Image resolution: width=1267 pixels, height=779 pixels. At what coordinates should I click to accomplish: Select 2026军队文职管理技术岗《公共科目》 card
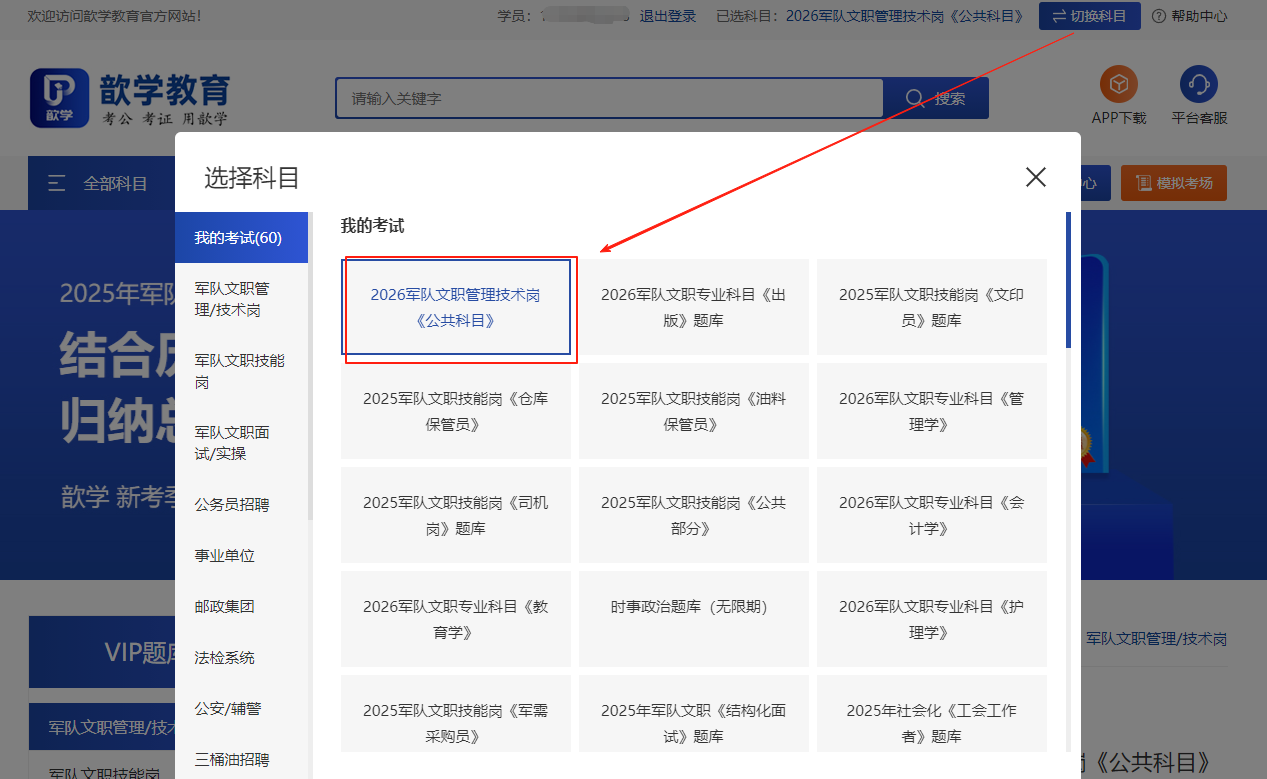[x=456, y=308]
